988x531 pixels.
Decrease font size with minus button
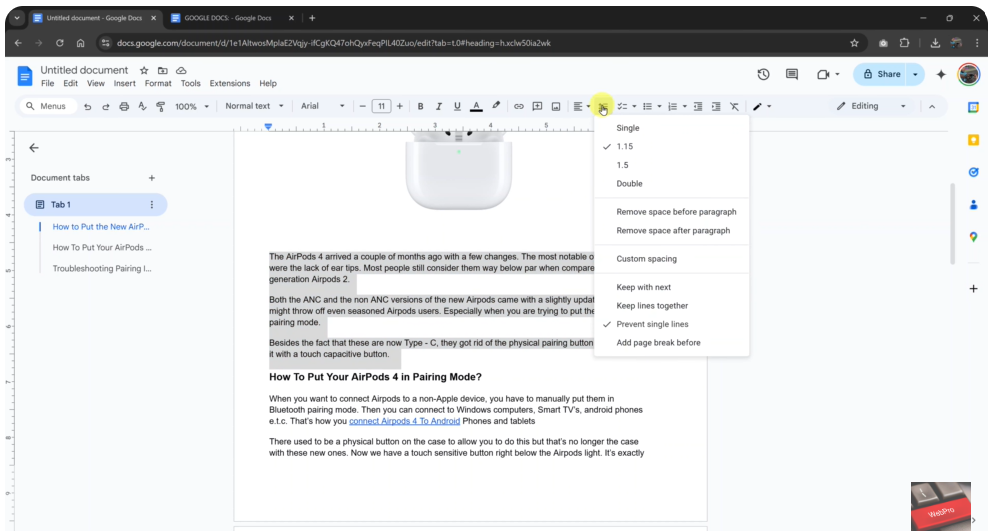point(362,106)
